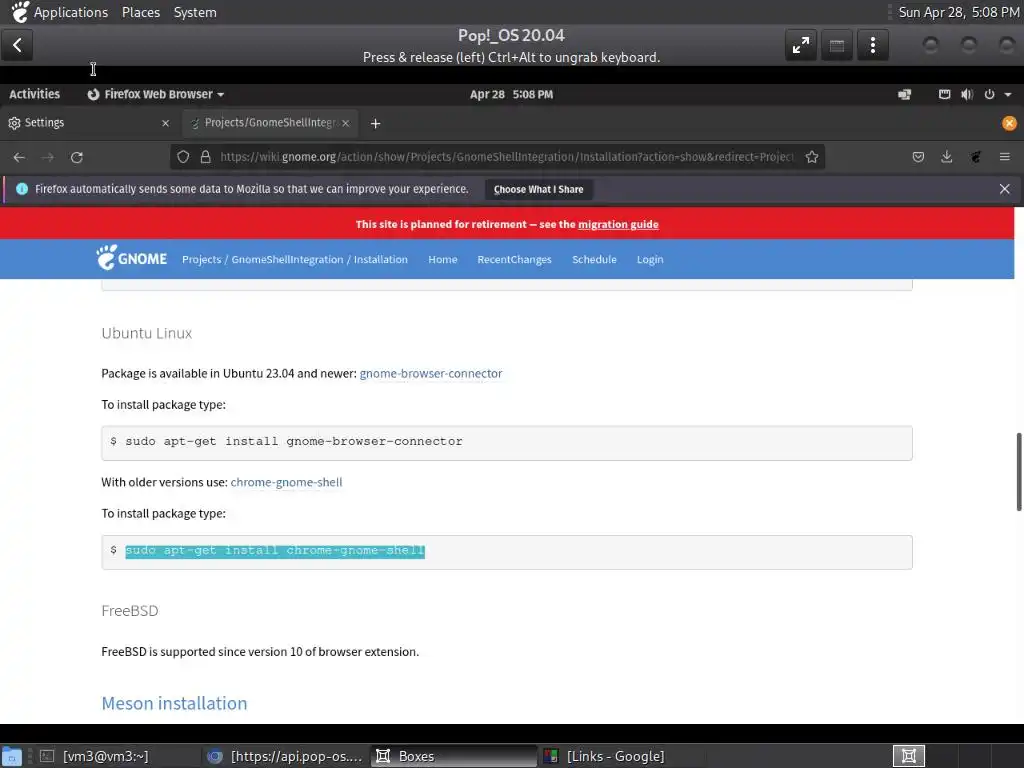1024x768 pixels.
Task: Click the site security padlock icon
Action: coord(206,157)
